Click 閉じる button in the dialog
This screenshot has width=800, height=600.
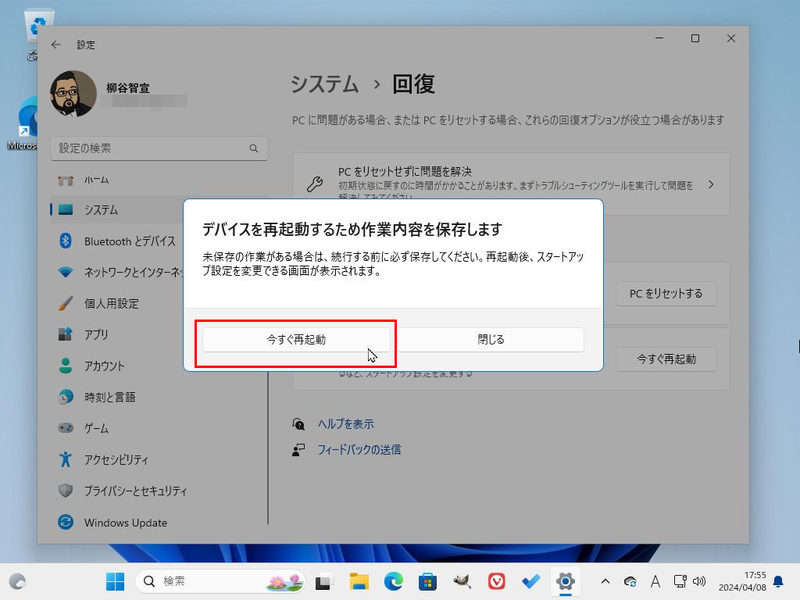tap(490, 340)
